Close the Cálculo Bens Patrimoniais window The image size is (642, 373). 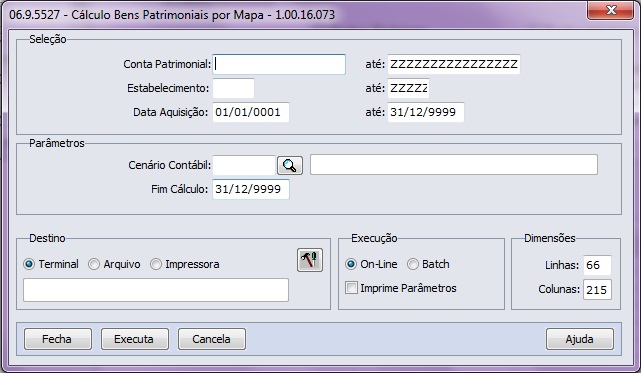pyautogui.click(x=611, y=10)
